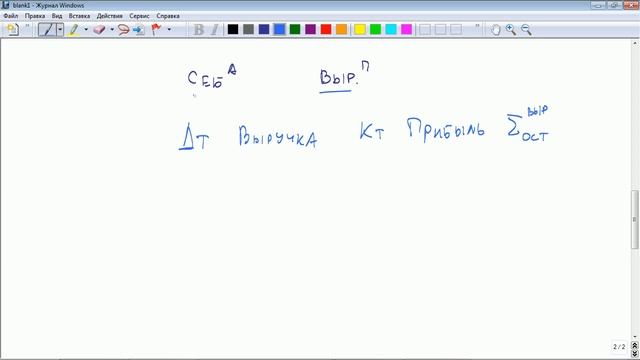Image resolution: width=640 pixels, height=360 pixels.
Task: Select the Eraser tool
Action: 99,29
